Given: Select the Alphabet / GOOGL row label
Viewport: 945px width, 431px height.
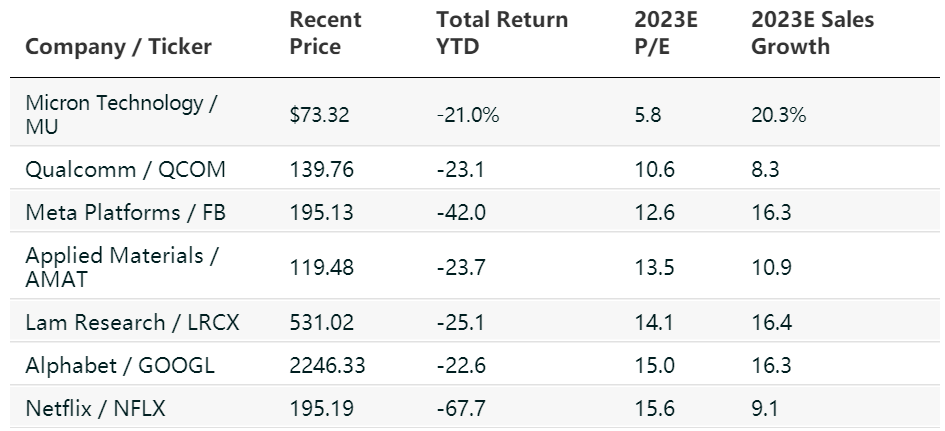Looking at the screenshot, I should pos(120,366).
